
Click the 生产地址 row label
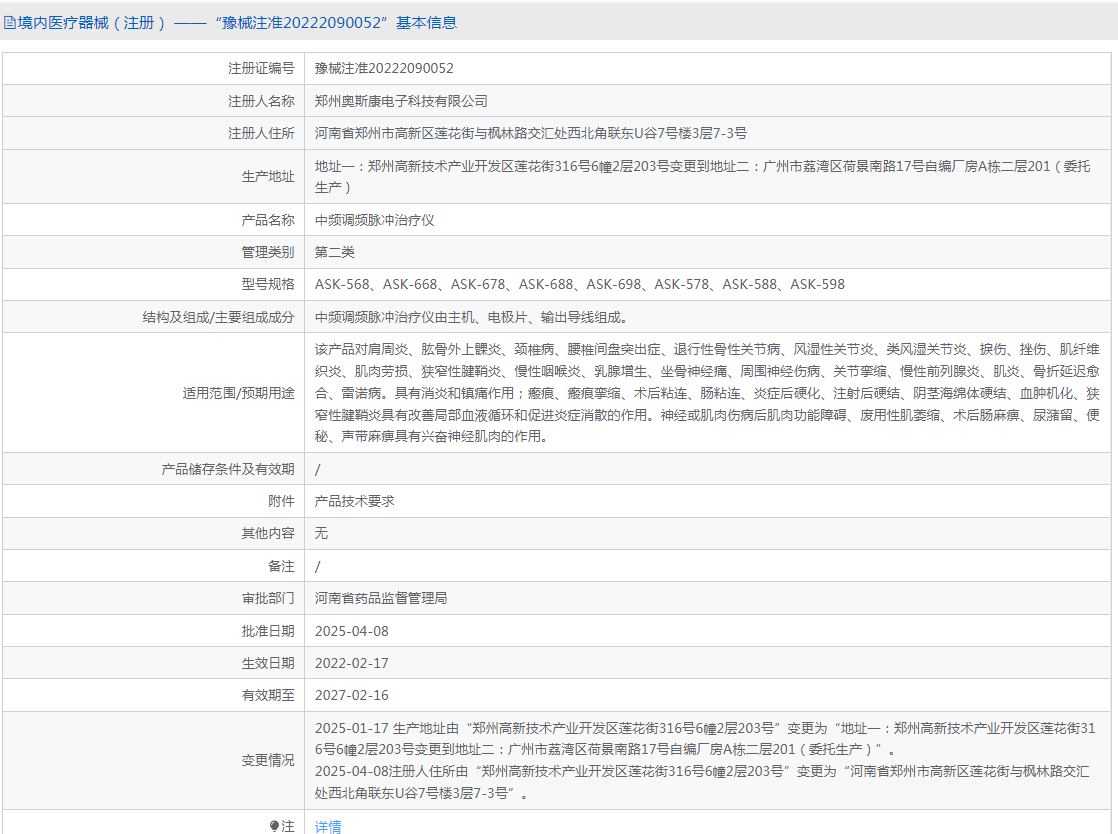tap(267, 177)
